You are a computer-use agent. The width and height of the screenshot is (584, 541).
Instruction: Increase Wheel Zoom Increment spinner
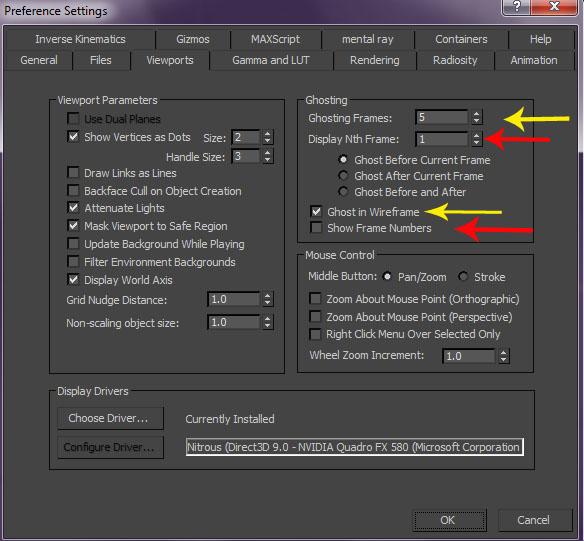coord(504,352)
